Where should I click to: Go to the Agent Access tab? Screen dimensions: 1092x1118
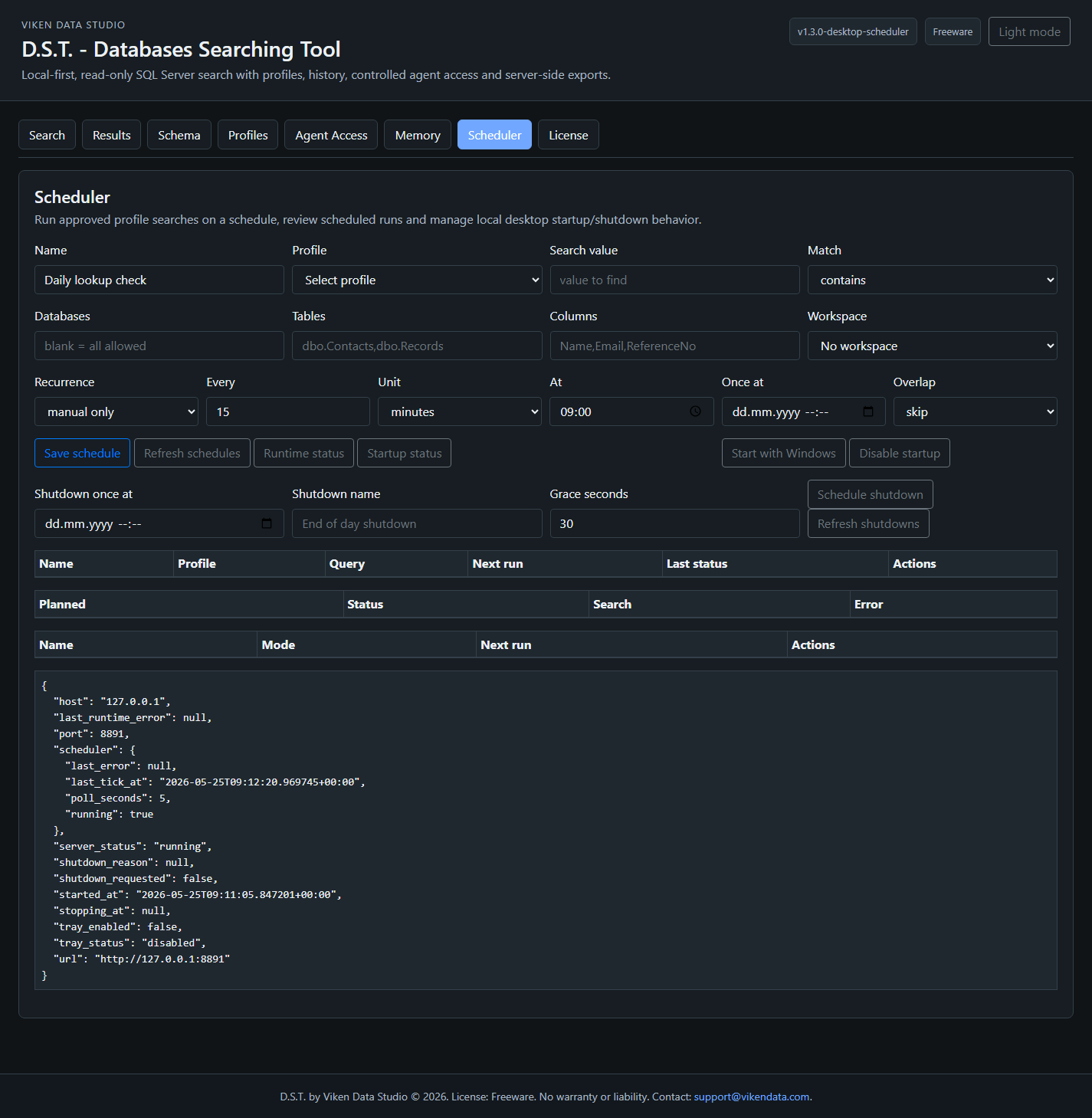(331, 135)
